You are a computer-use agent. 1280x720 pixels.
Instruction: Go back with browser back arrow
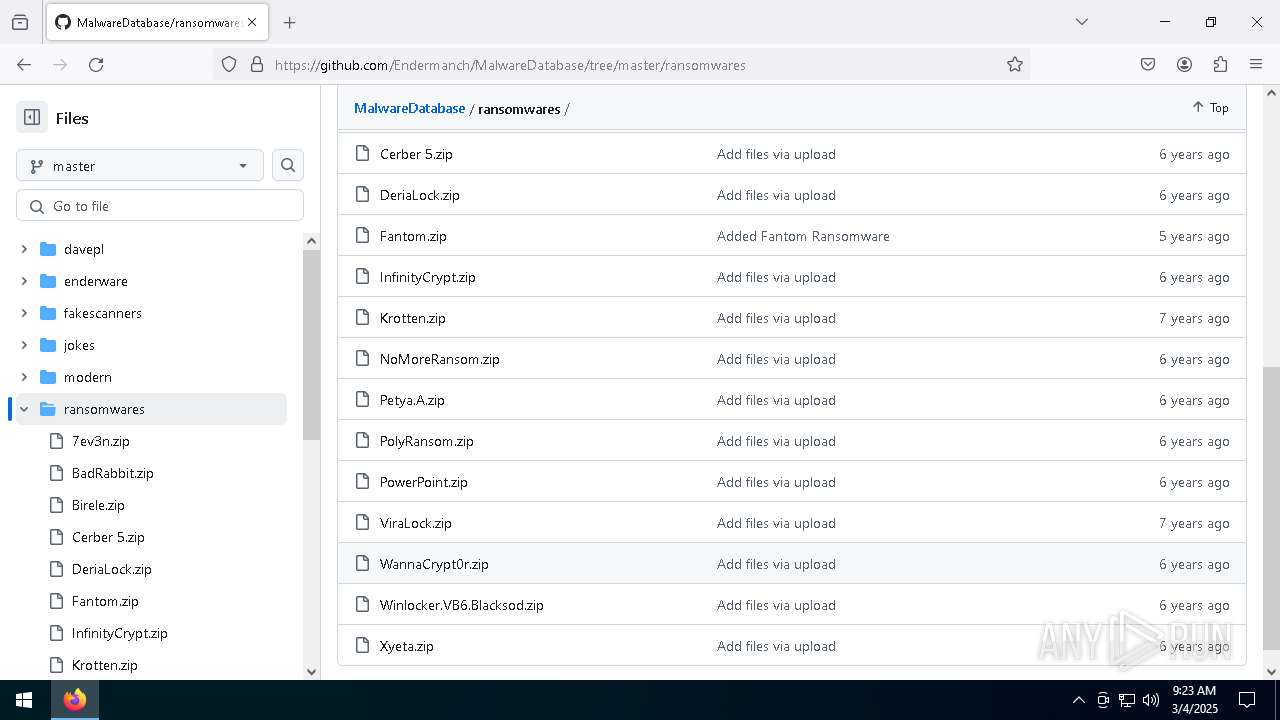coord(24,64)
